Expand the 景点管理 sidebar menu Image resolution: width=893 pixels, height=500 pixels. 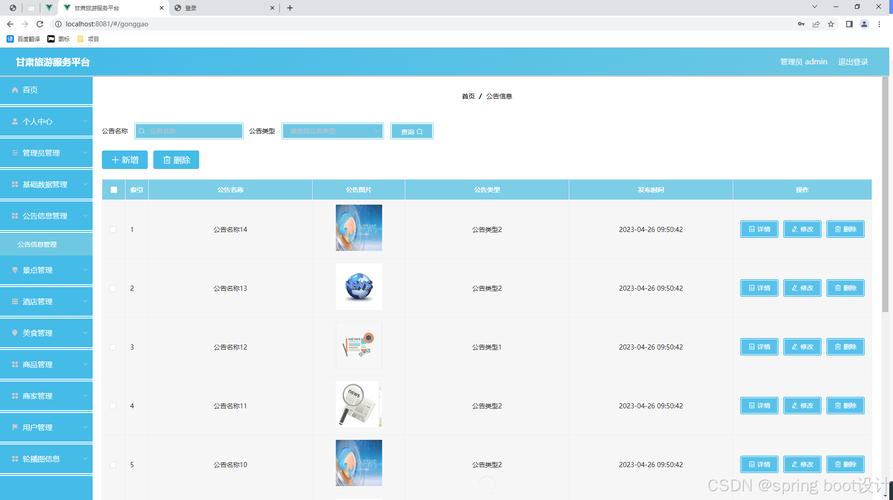46,270
